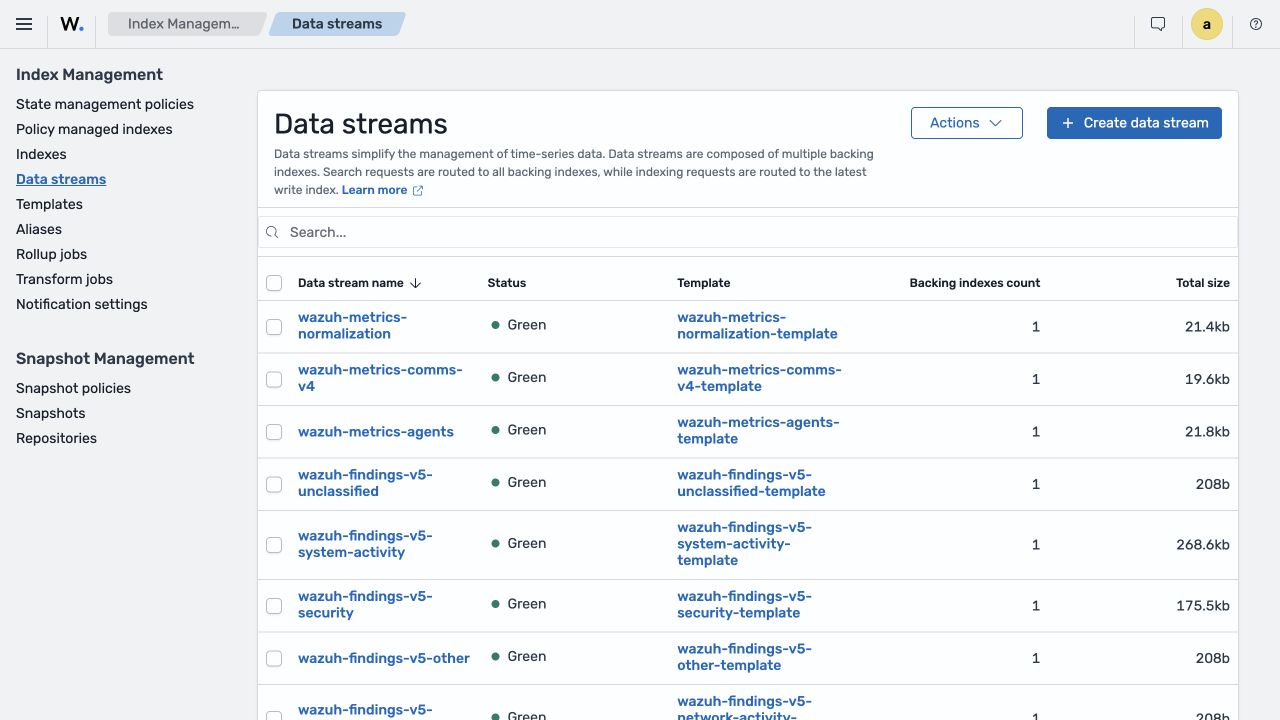Click the Template column header
This screenshot has width=1280, height=720.
(704, 283)
